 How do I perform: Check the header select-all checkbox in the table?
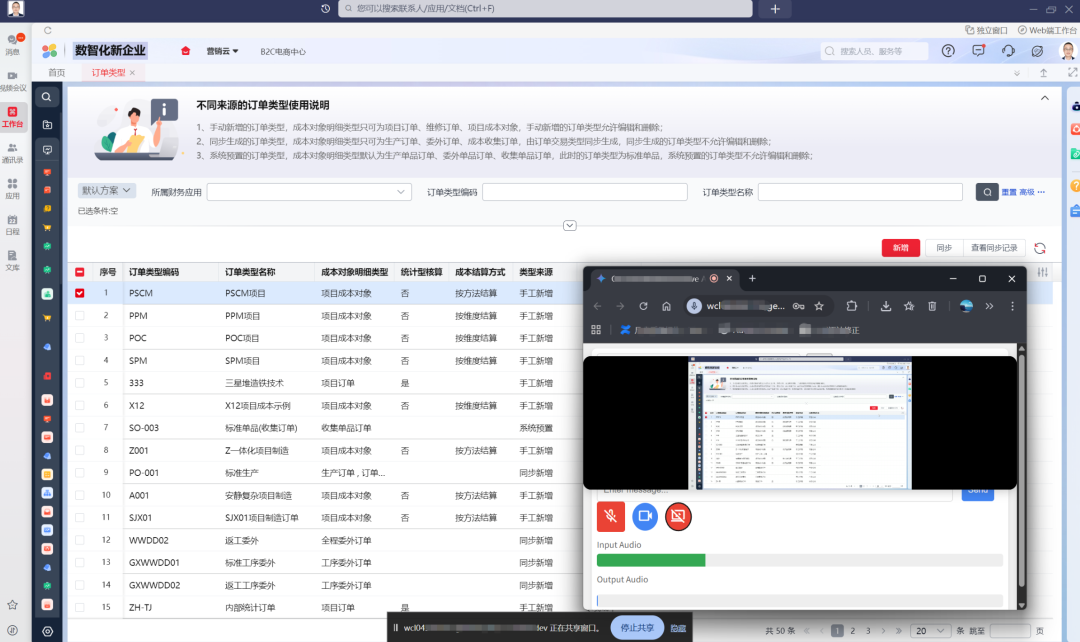pos(81,271)
